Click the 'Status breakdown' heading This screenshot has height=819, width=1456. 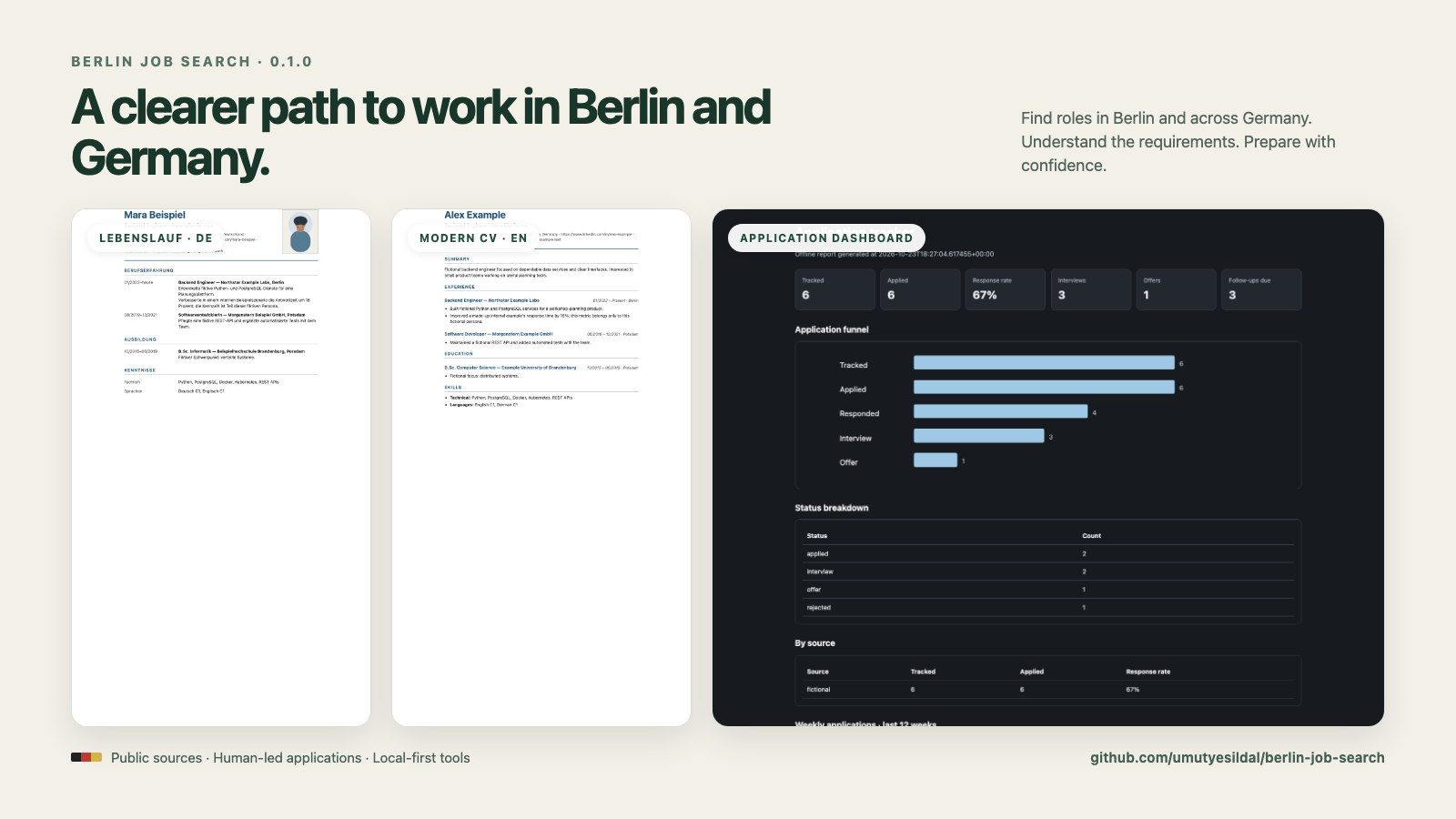coord(832,508)
